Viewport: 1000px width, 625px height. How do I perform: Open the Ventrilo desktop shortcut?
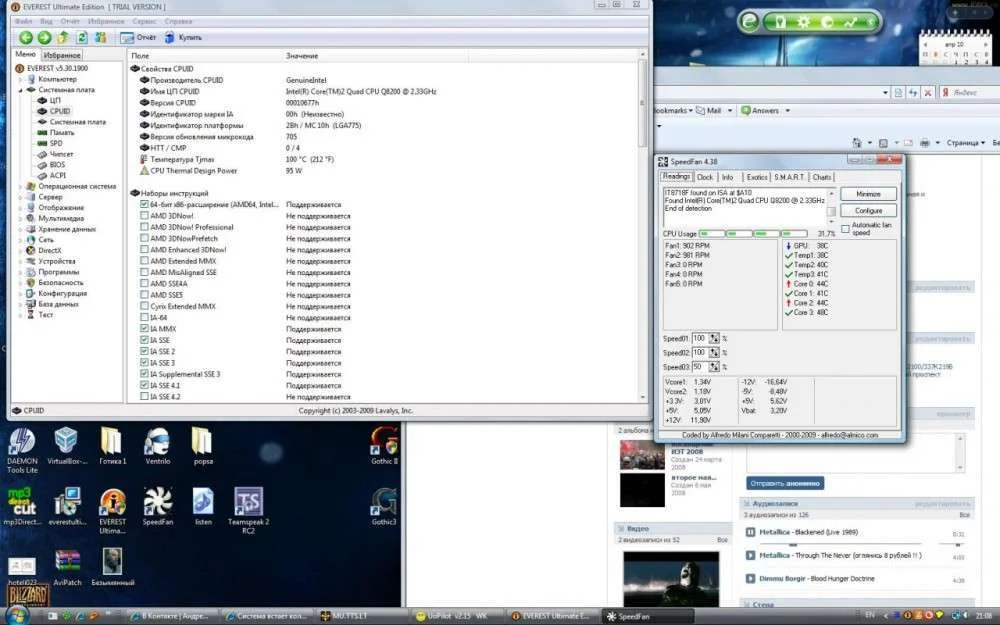tap(157, 442)
